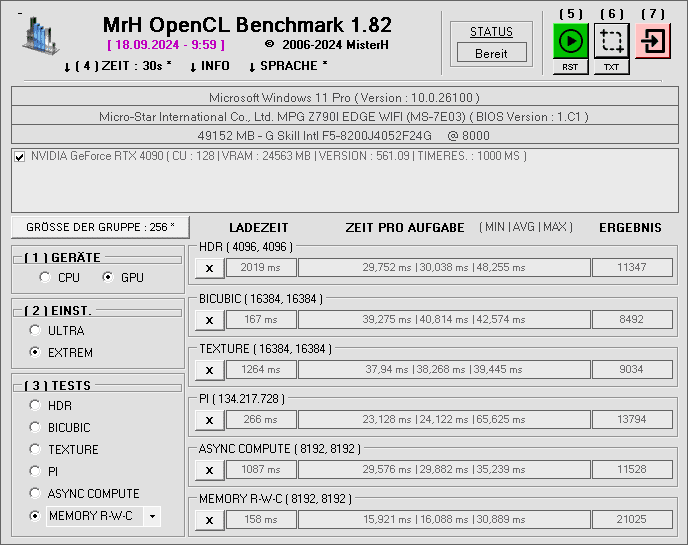Click HDR load time 2019 ms
This screenshot has height=545, width=688.
click(261, 267)
